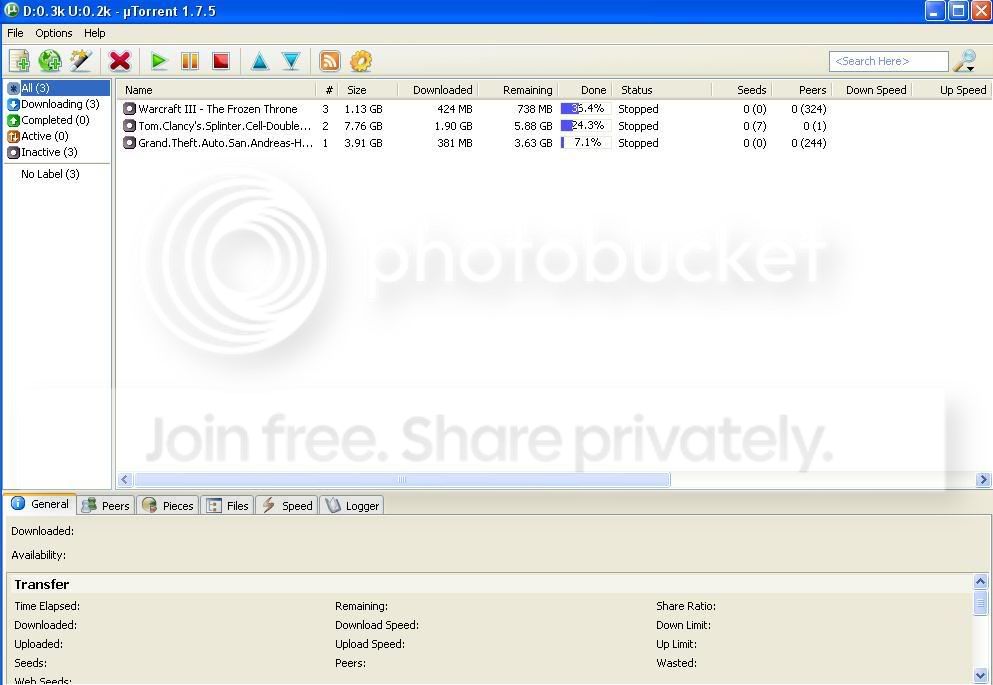The width and height of the screenshot is (993, 685).
Task: Open the Options menu
Action: [x=54, y=33]
